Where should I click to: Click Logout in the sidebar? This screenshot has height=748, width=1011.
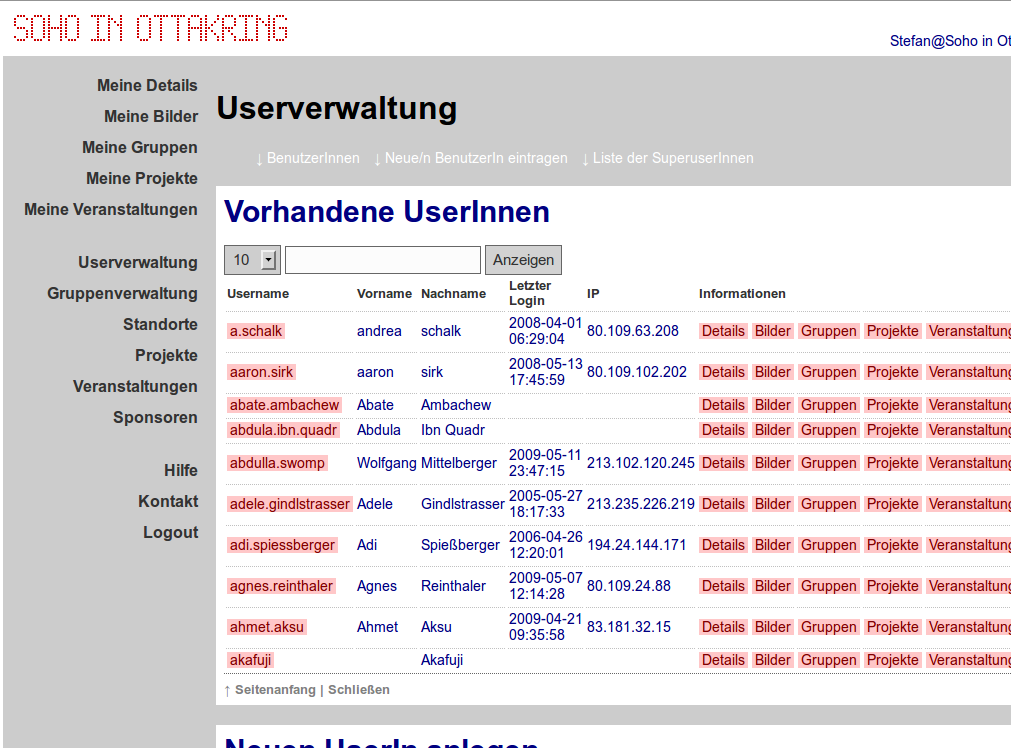click(x=171, y=532)
